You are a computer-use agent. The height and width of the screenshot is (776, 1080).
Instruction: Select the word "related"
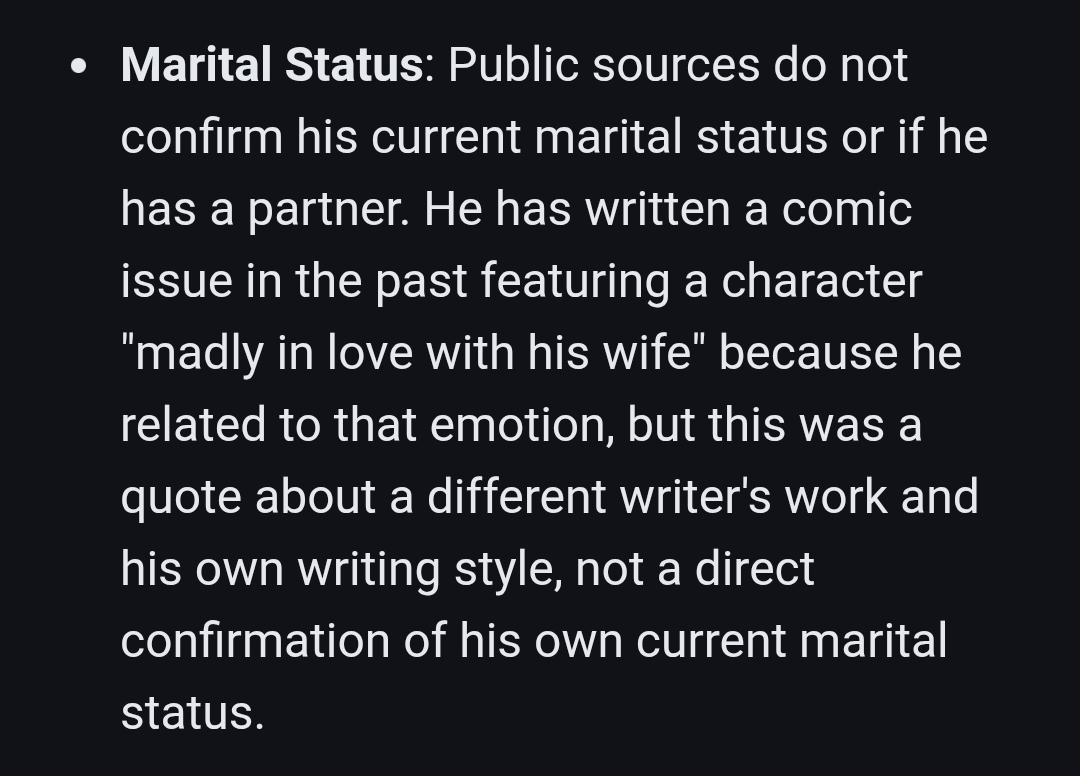coord(193,426)
